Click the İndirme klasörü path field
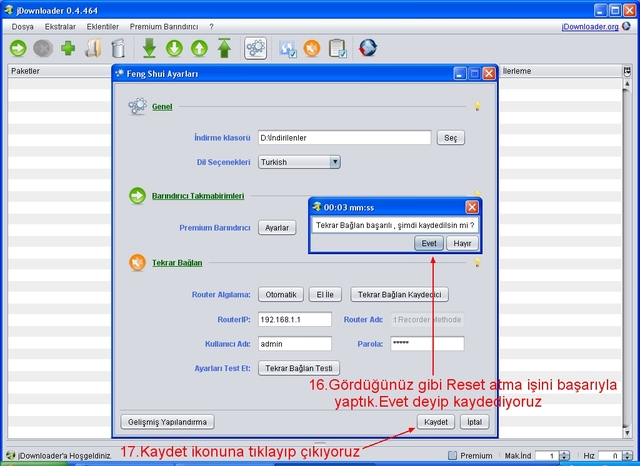The image size is (640, 466). [x=344, y=138]
